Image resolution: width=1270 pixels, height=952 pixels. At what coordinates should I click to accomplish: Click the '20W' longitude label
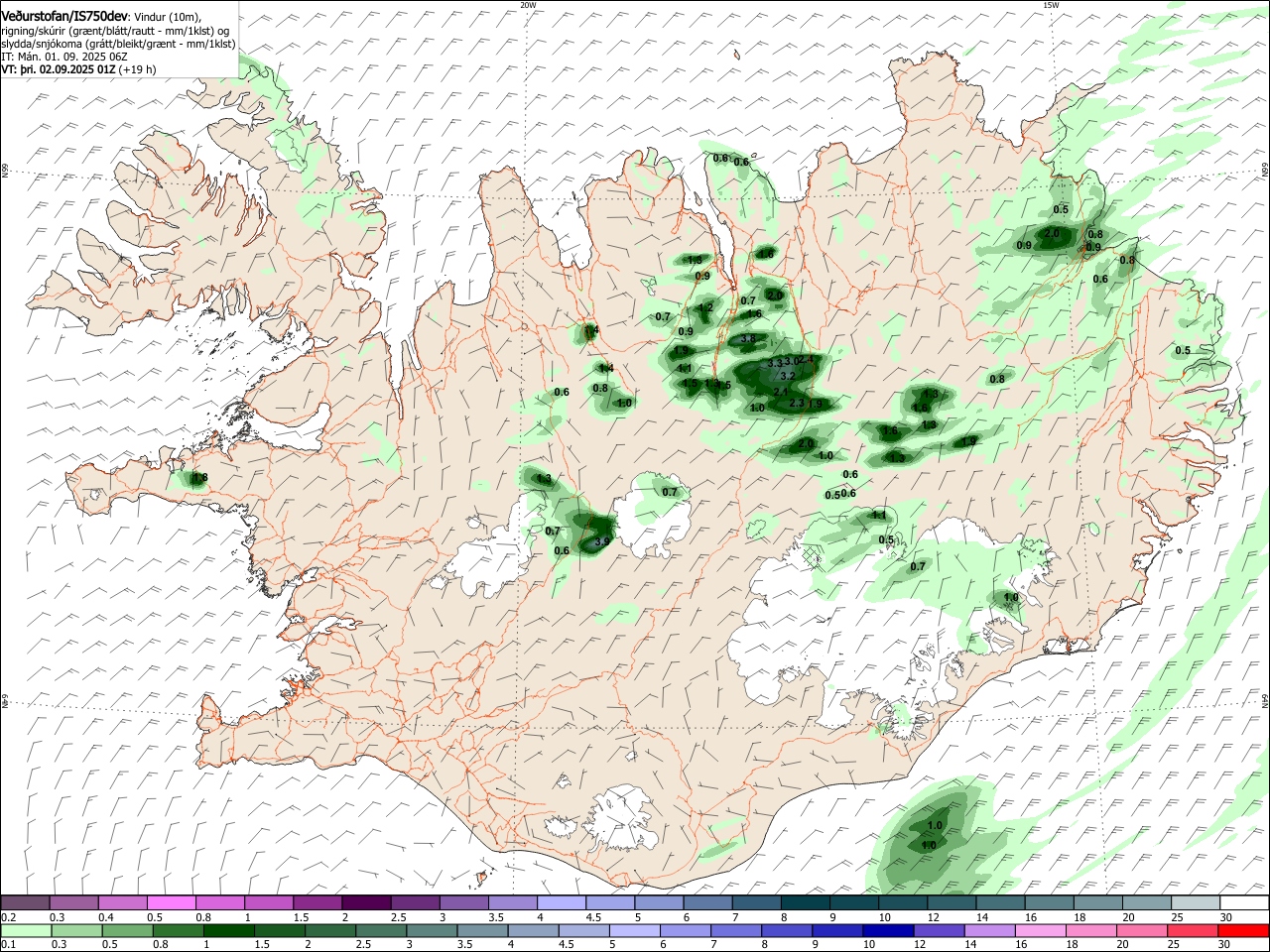click(528, 5)
